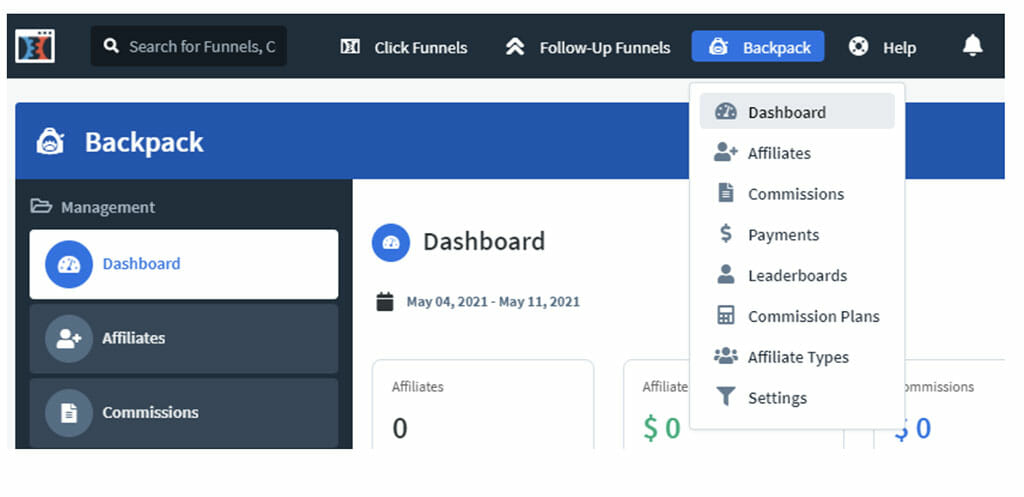Open Leaderboards from the dropdown
Image resolution: width=1024 pixels, height=497 pixels.
click(x=797, y=275)
